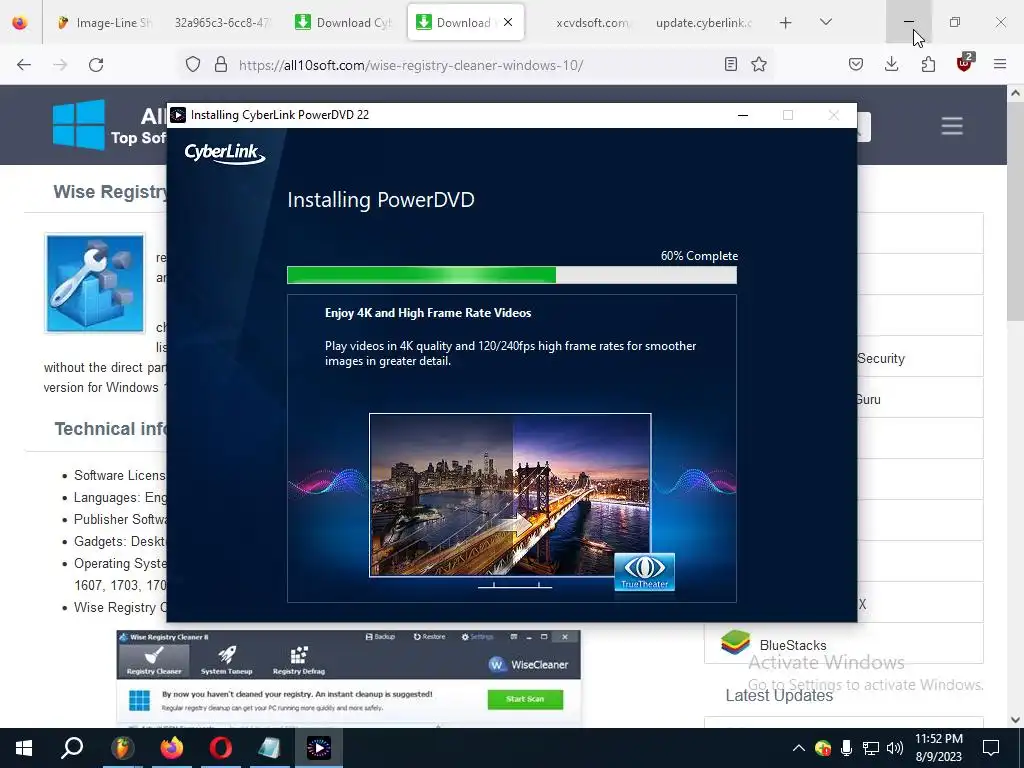Open the network tray icon

(x=871, y=748)
